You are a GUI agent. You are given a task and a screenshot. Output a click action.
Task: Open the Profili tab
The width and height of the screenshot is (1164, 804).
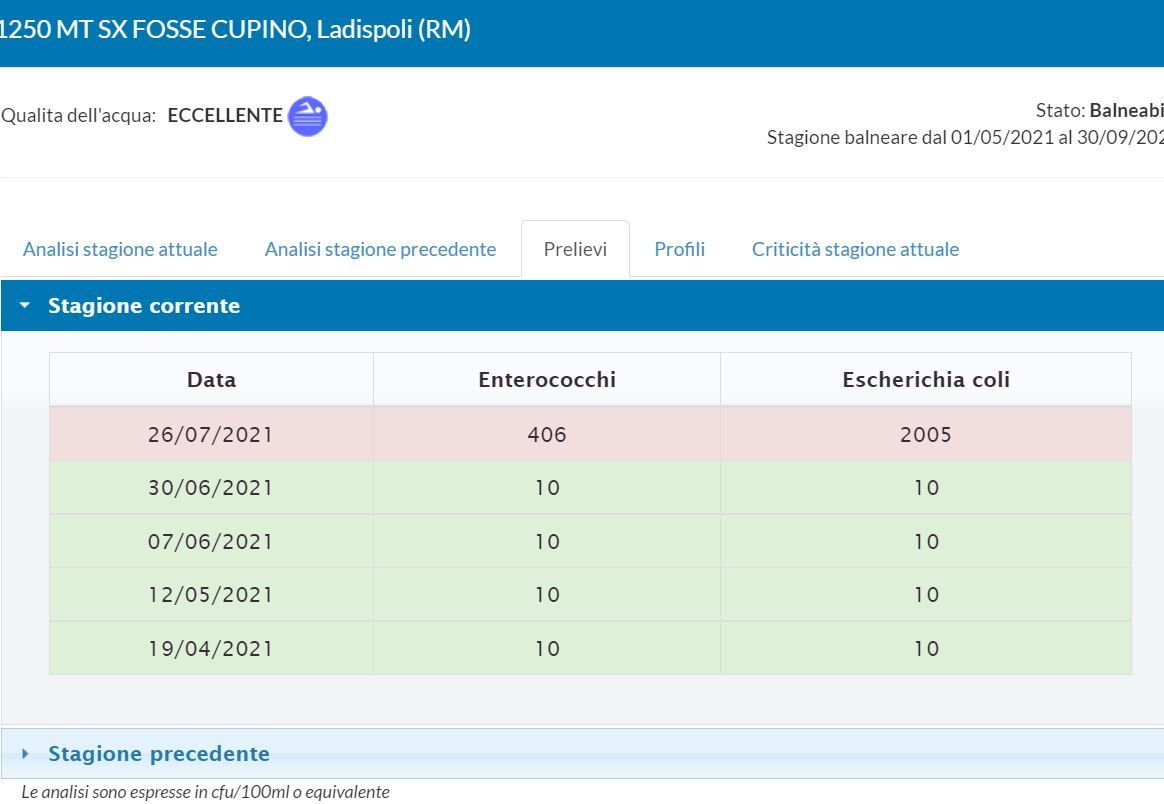click(679, 249)
